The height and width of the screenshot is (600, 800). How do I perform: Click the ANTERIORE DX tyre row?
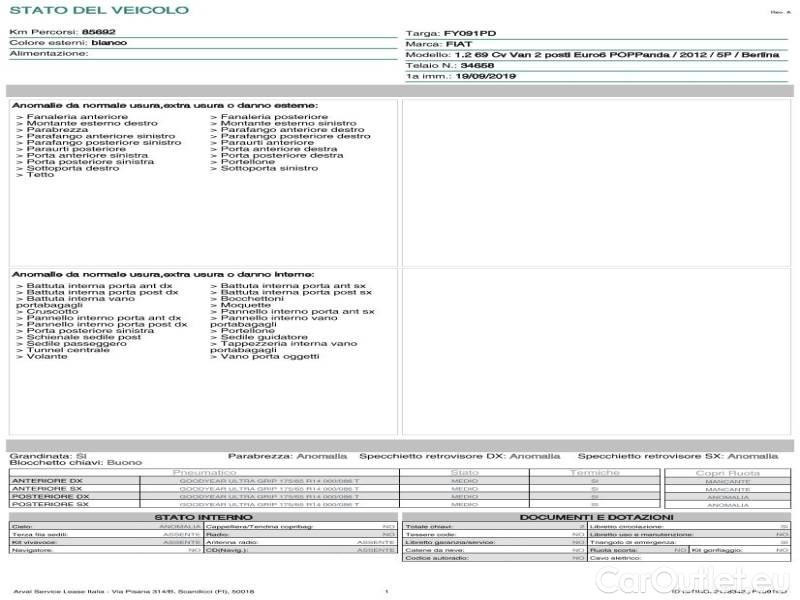tap(48, 481)
